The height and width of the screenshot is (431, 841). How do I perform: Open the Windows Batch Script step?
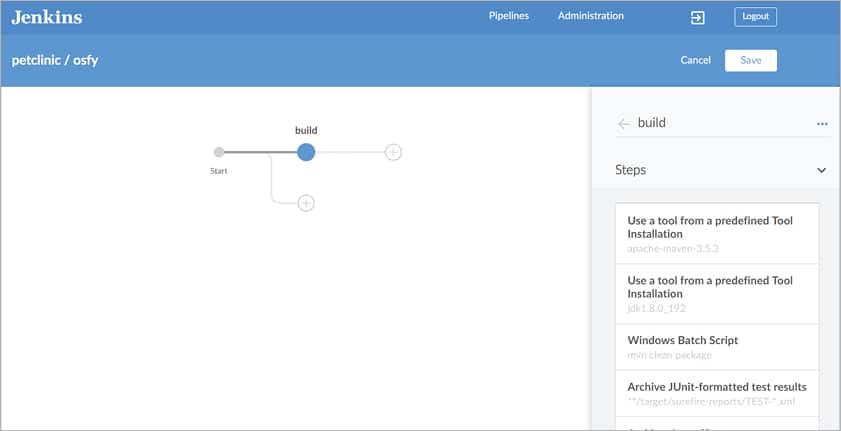pos(717,346)
